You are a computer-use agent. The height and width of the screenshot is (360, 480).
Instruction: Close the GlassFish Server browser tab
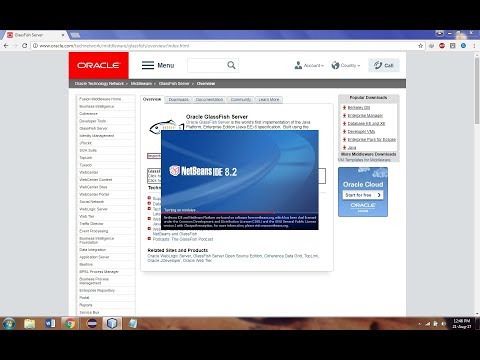63,35
